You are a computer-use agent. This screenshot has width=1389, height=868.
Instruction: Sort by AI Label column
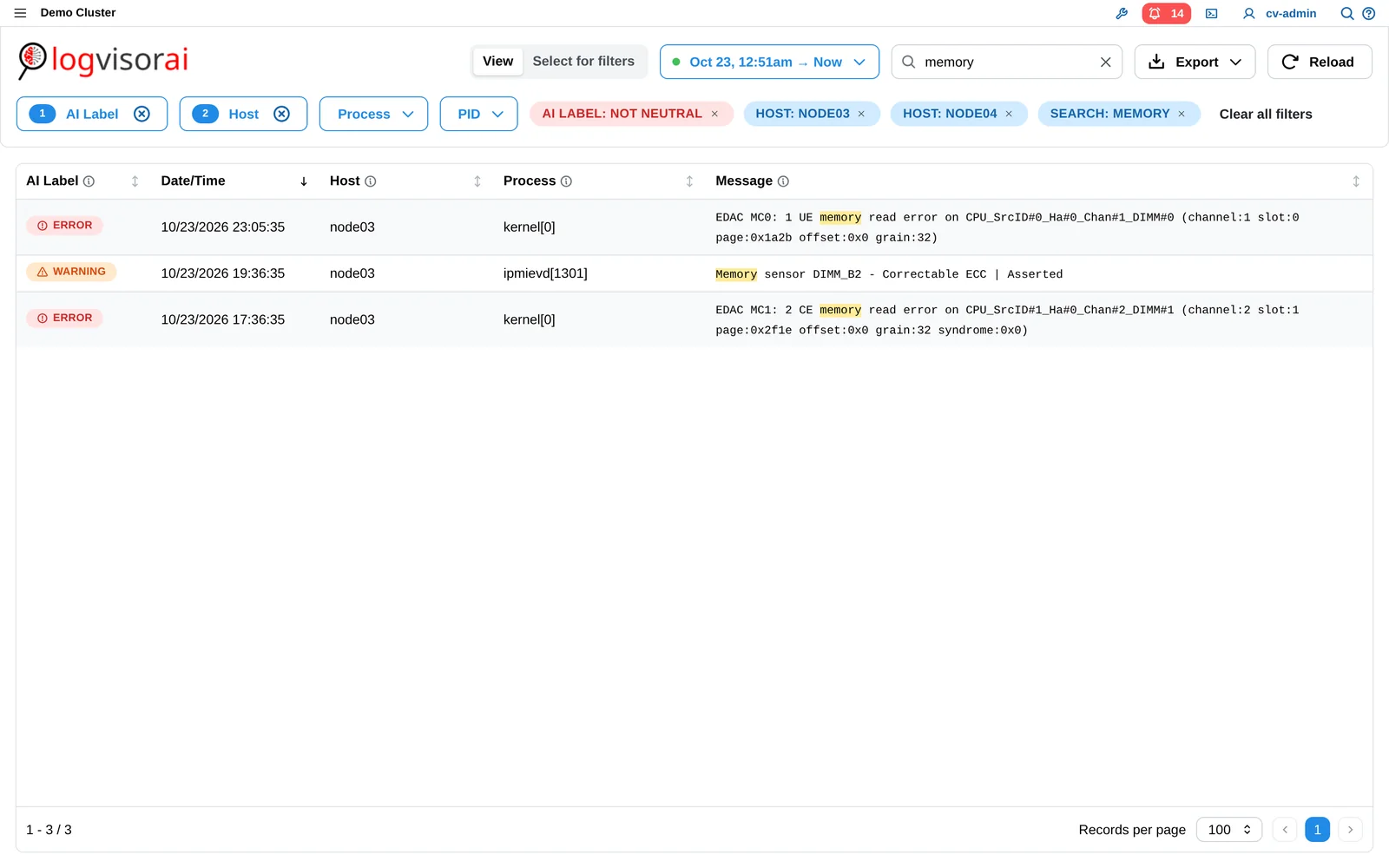pos(135,181)
